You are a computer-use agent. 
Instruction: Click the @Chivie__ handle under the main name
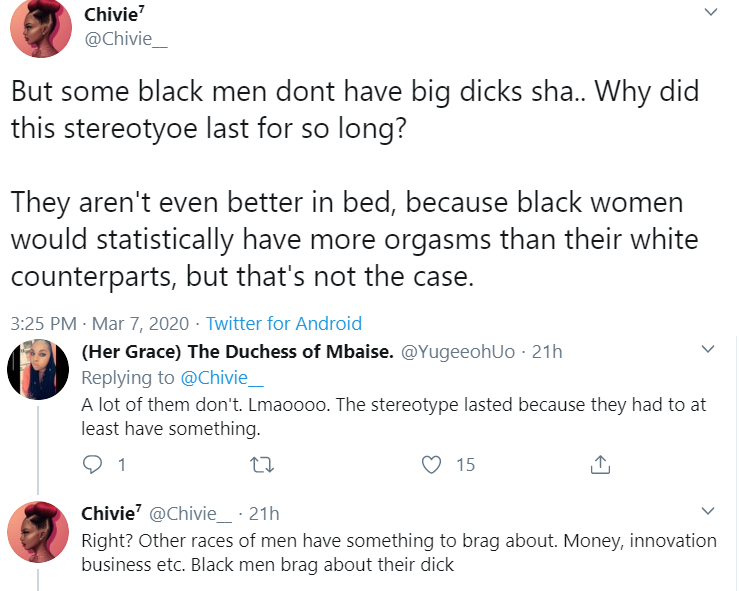[x=124, y=39]
